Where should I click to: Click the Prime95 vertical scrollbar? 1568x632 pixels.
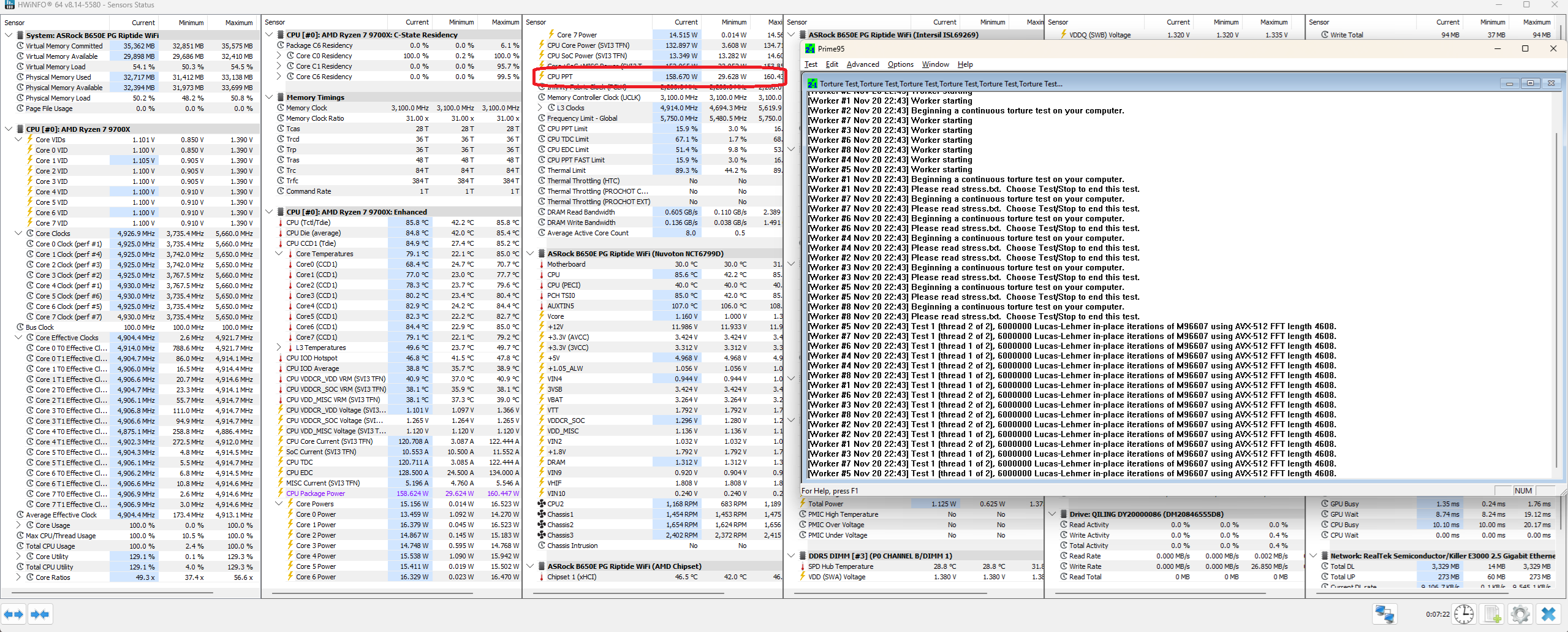pyautogui.click(x=1556, y=300)
